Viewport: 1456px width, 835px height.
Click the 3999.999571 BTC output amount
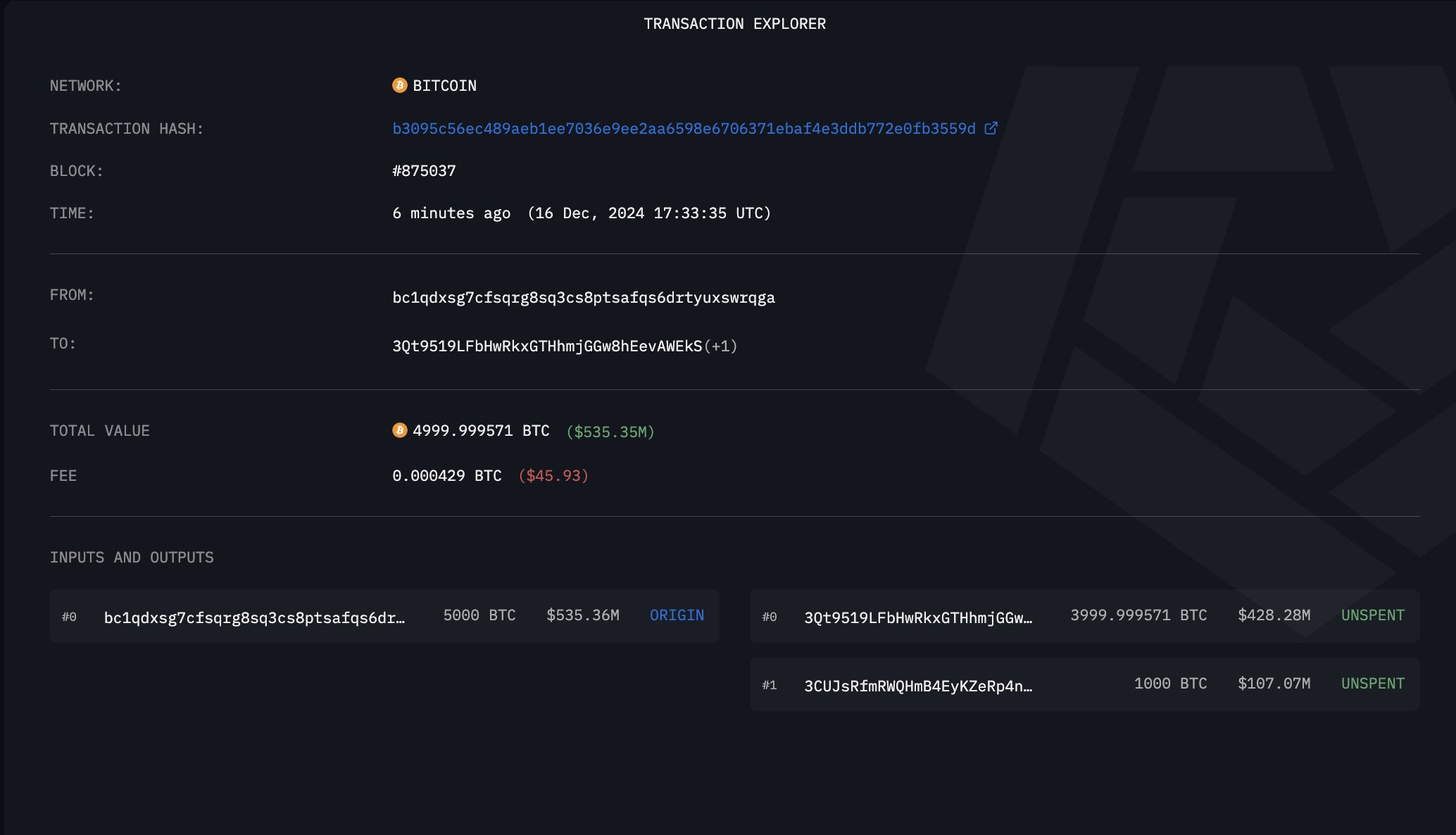[1138, 615]
